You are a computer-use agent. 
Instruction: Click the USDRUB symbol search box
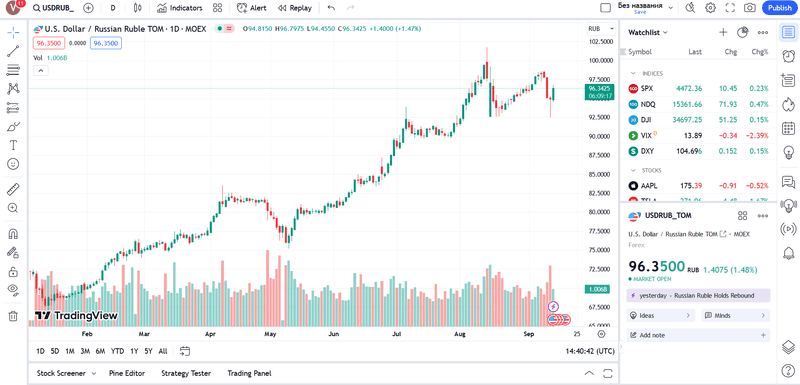pos(53,8)
